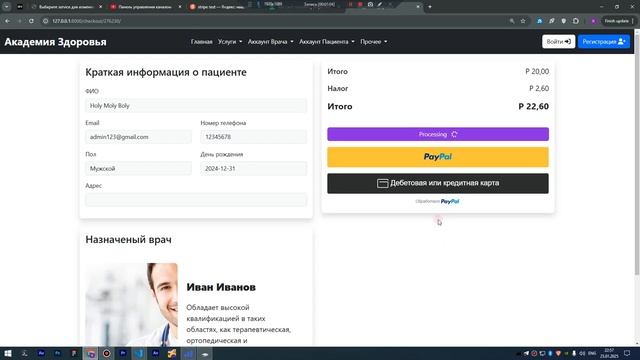The height and width of the screenshot is (360, 640).
Task: Click the card icon on debit card button
Action: click(x=382, y=183)
